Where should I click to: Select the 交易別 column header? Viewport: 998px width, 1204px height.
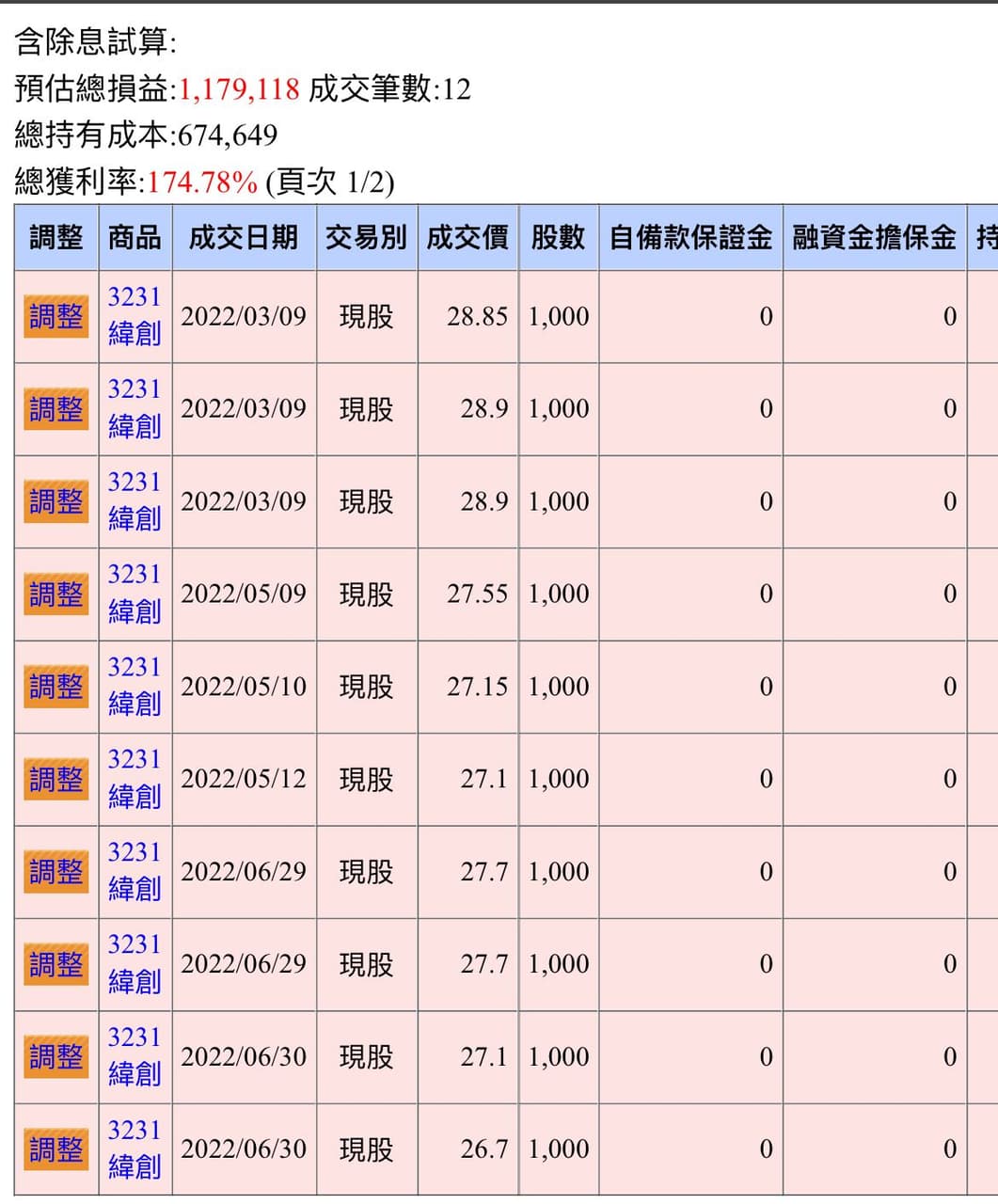pos(366,237)
